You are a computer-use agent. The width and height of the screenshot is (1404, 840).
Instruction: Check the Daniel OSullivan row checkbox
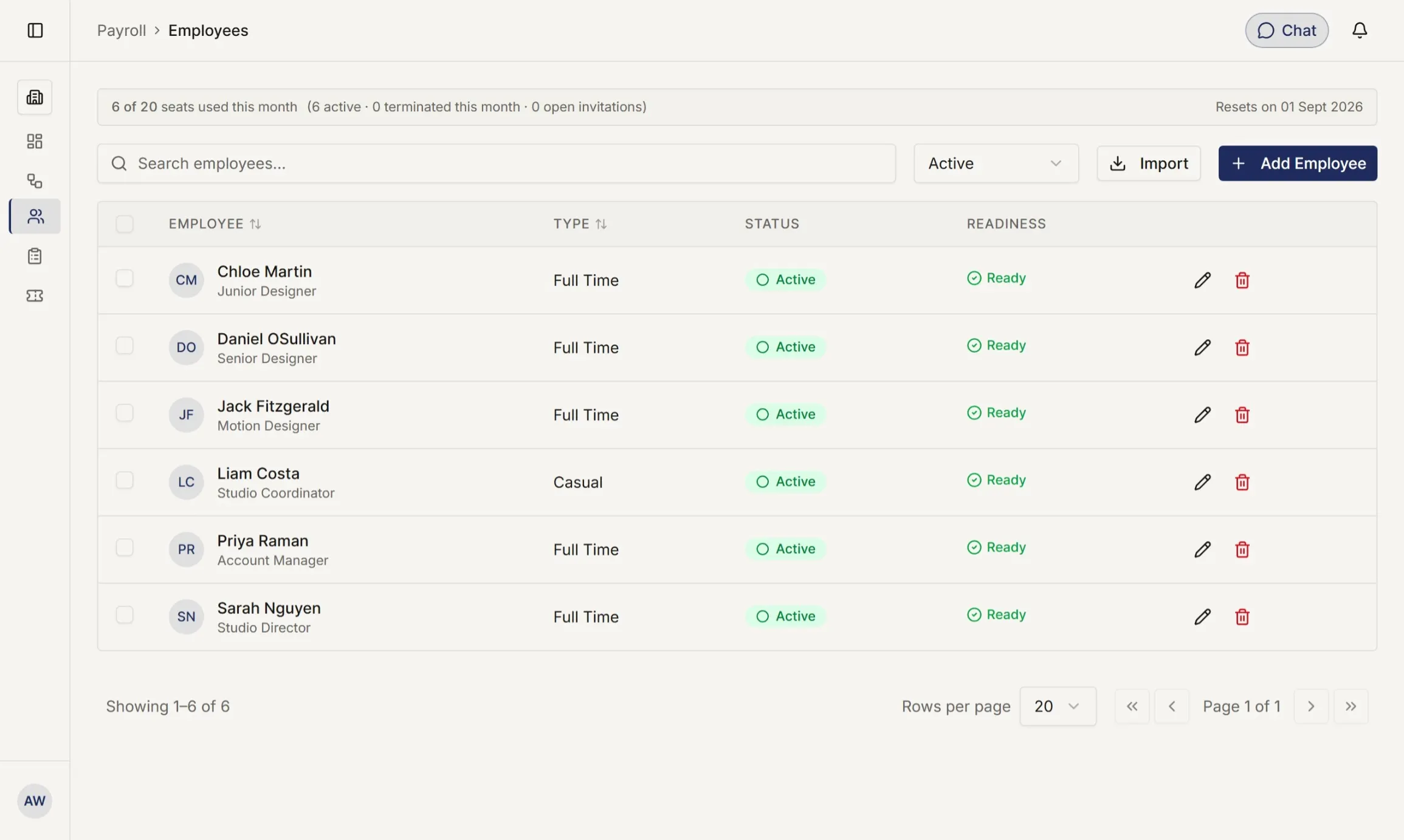coord(125,346)
